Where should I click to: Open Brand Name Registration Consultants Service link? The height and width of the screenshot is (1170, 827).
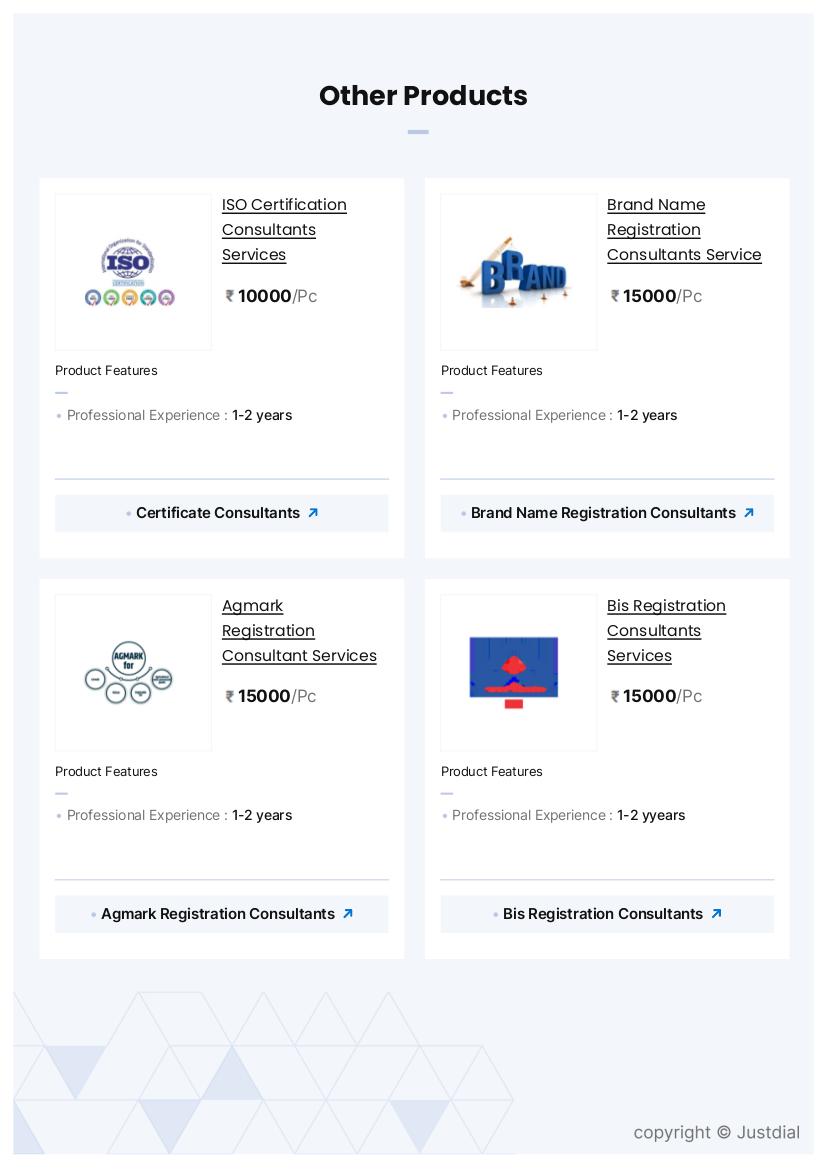point(684,230)
